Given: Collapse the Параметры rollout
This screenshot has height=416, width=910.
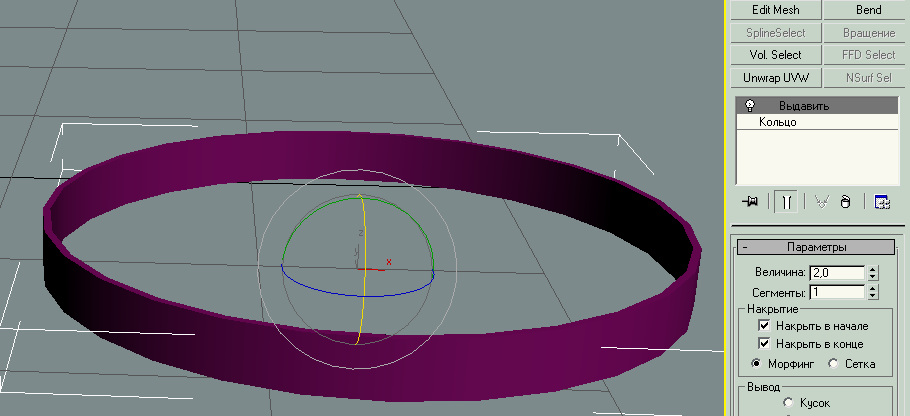Looking at the screenshot, I should click(x=746, y=247).
